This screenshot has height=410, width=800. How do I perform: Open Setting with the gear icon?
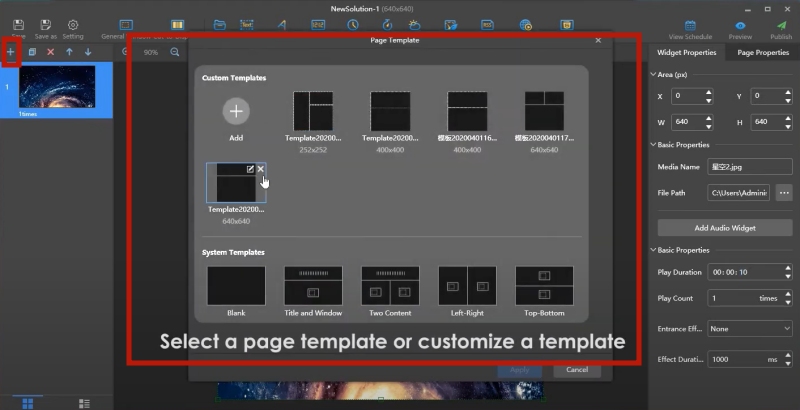click(x=73, y=25)
